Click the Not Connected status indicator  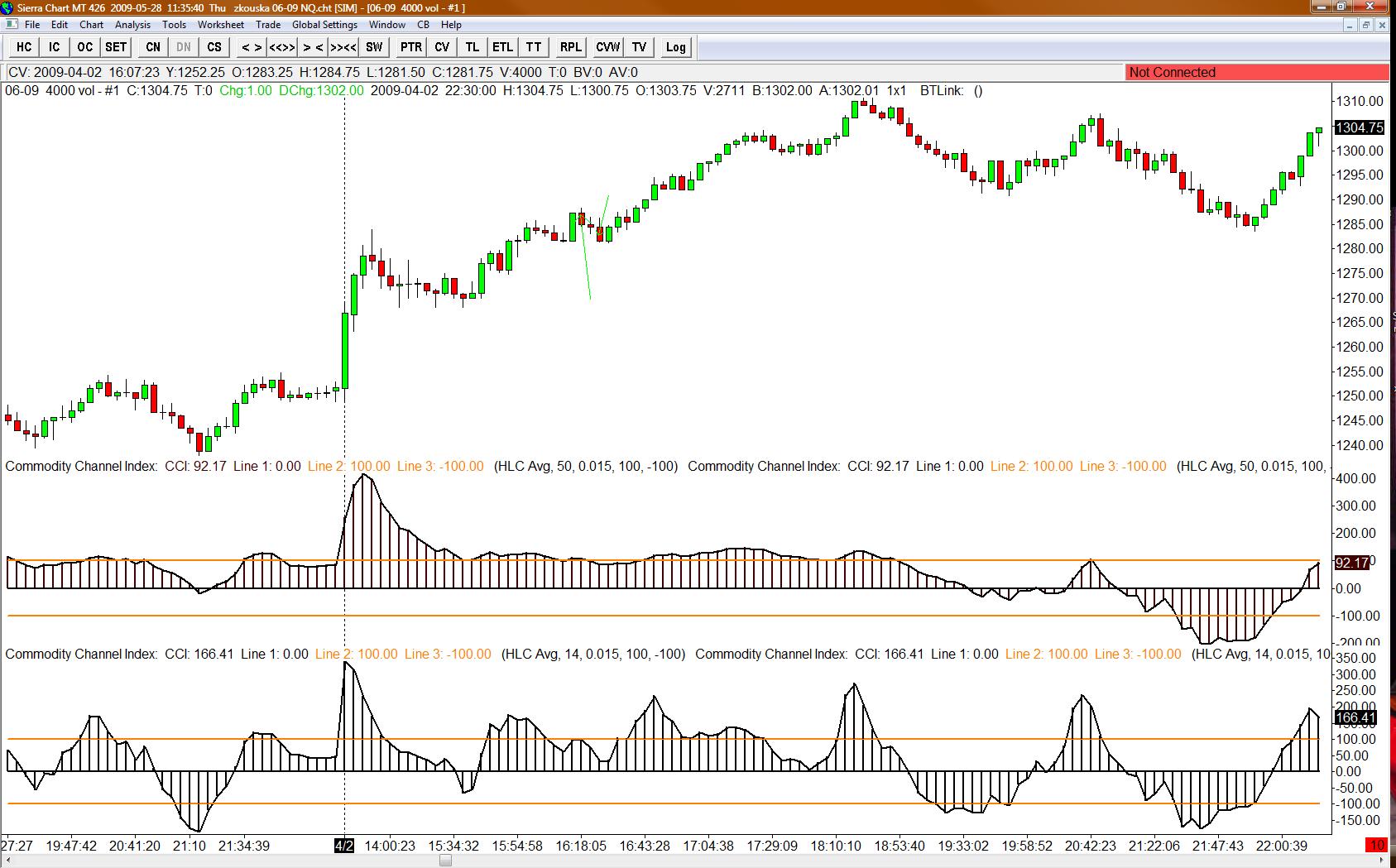coord(1256,72)
